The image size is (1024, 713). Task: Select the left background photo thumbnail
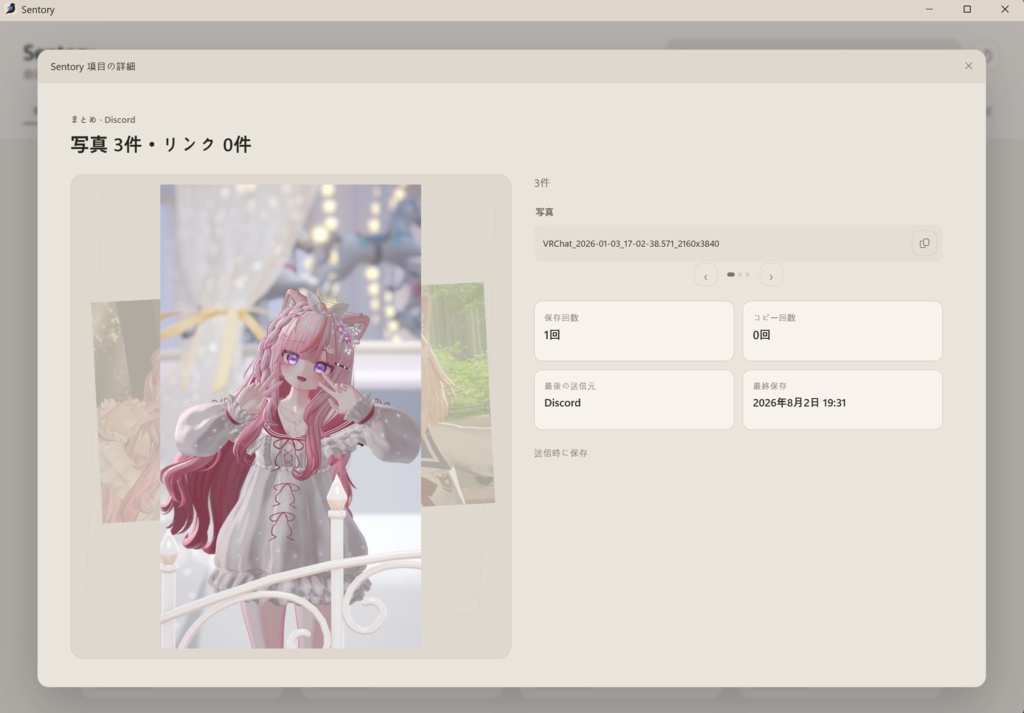(x=127, y=411)
